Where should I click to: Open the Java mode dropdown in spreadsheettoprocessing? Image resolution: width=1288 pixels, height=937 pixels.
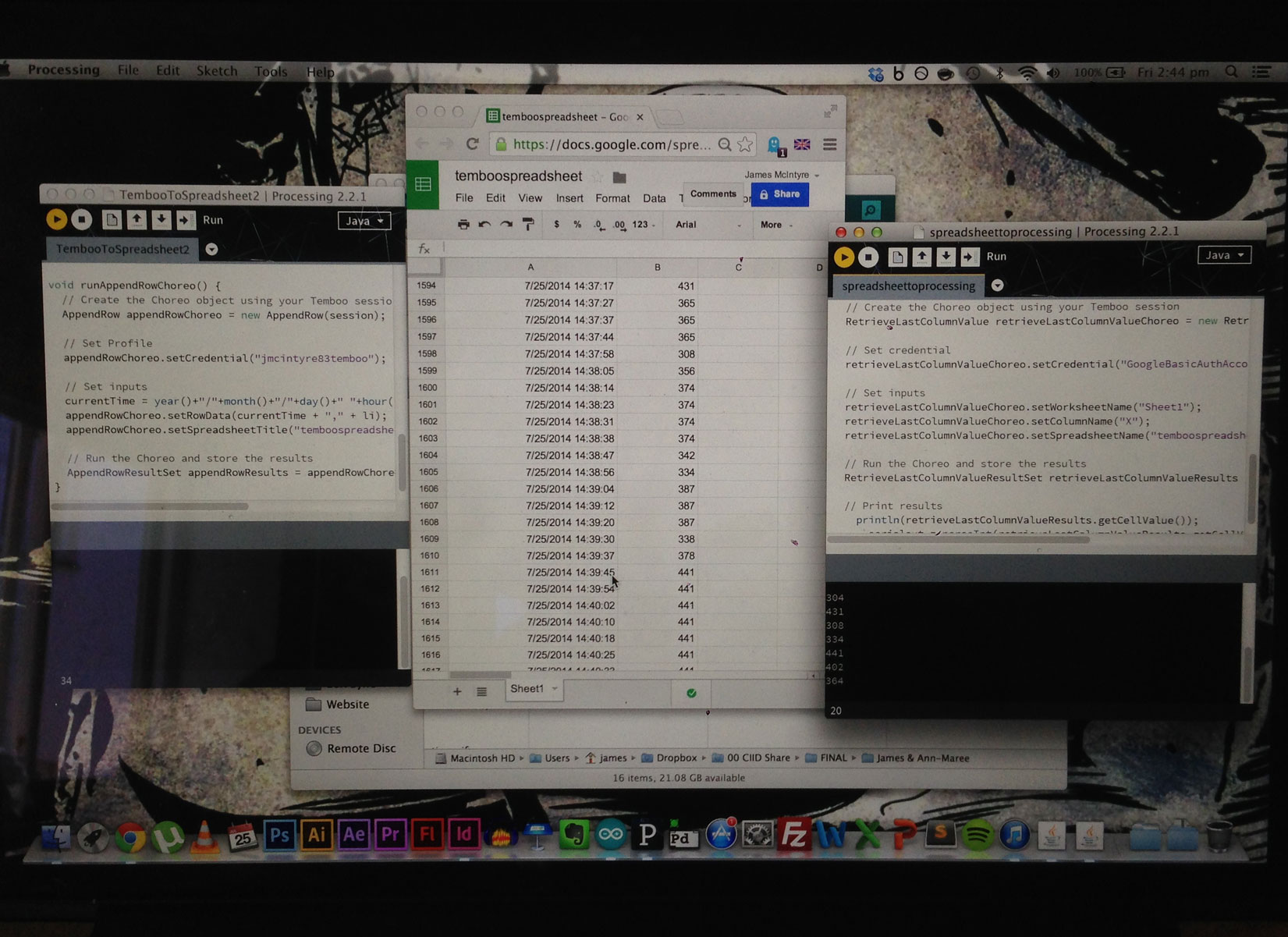tap(1224, 255)
